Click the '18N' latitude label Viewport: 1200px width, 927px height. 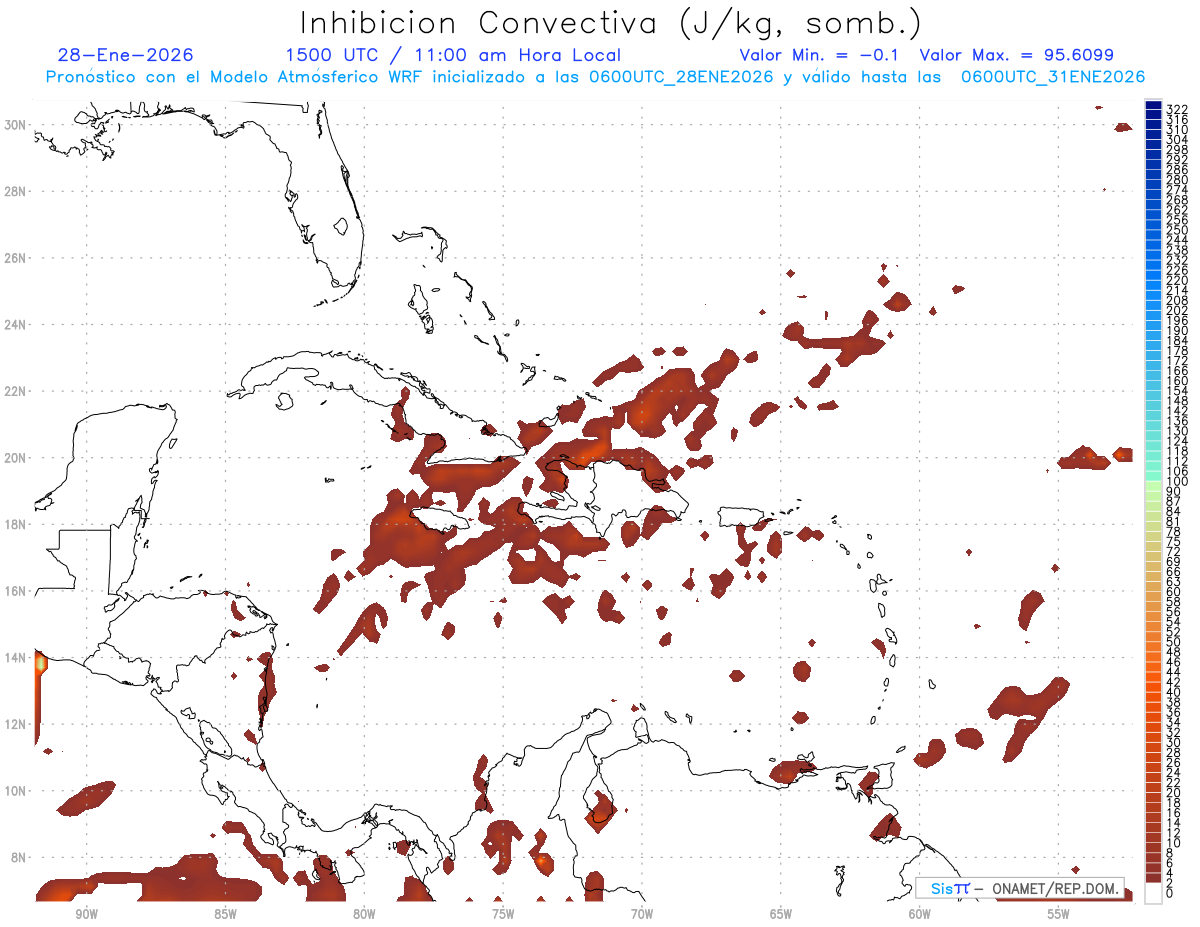click(16, 524)
